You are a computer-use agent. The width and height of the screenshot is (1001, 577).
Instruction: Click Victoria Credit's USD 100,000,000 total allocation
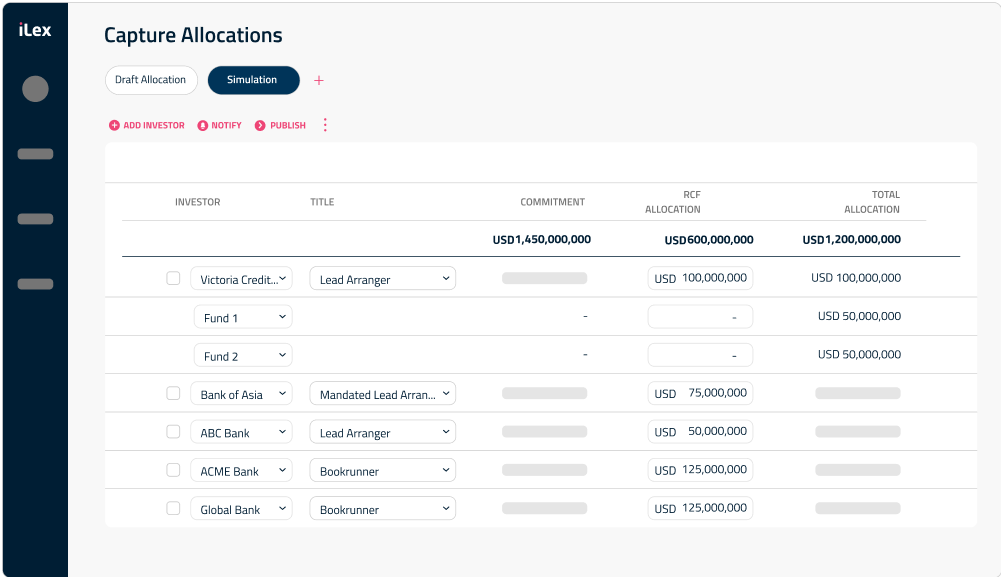pos(856,278)
